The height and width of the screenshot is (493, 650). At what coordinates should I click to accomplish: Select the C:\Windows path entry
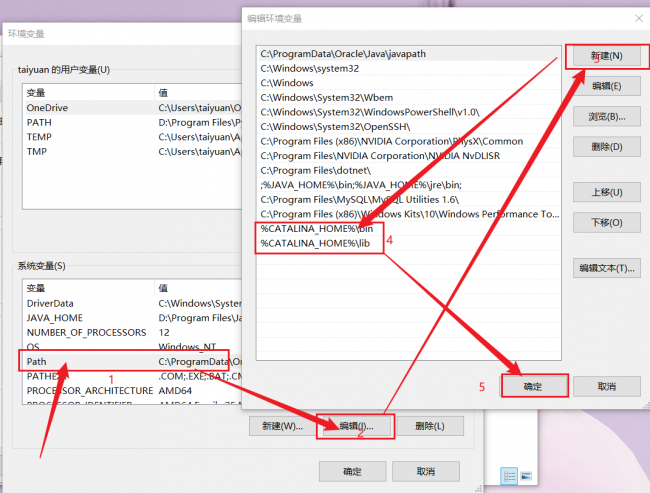409,83
